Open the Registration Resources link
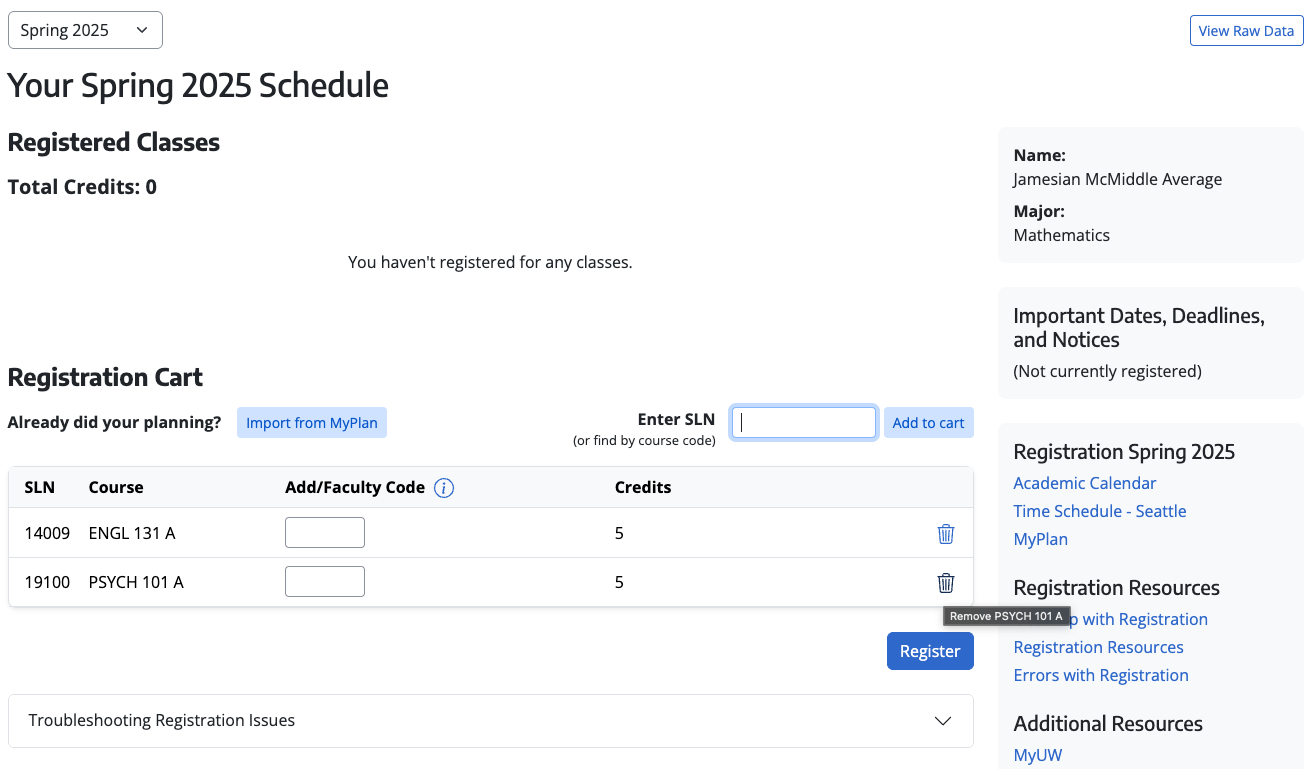The image size is (1311, 769). [1098, 647]
